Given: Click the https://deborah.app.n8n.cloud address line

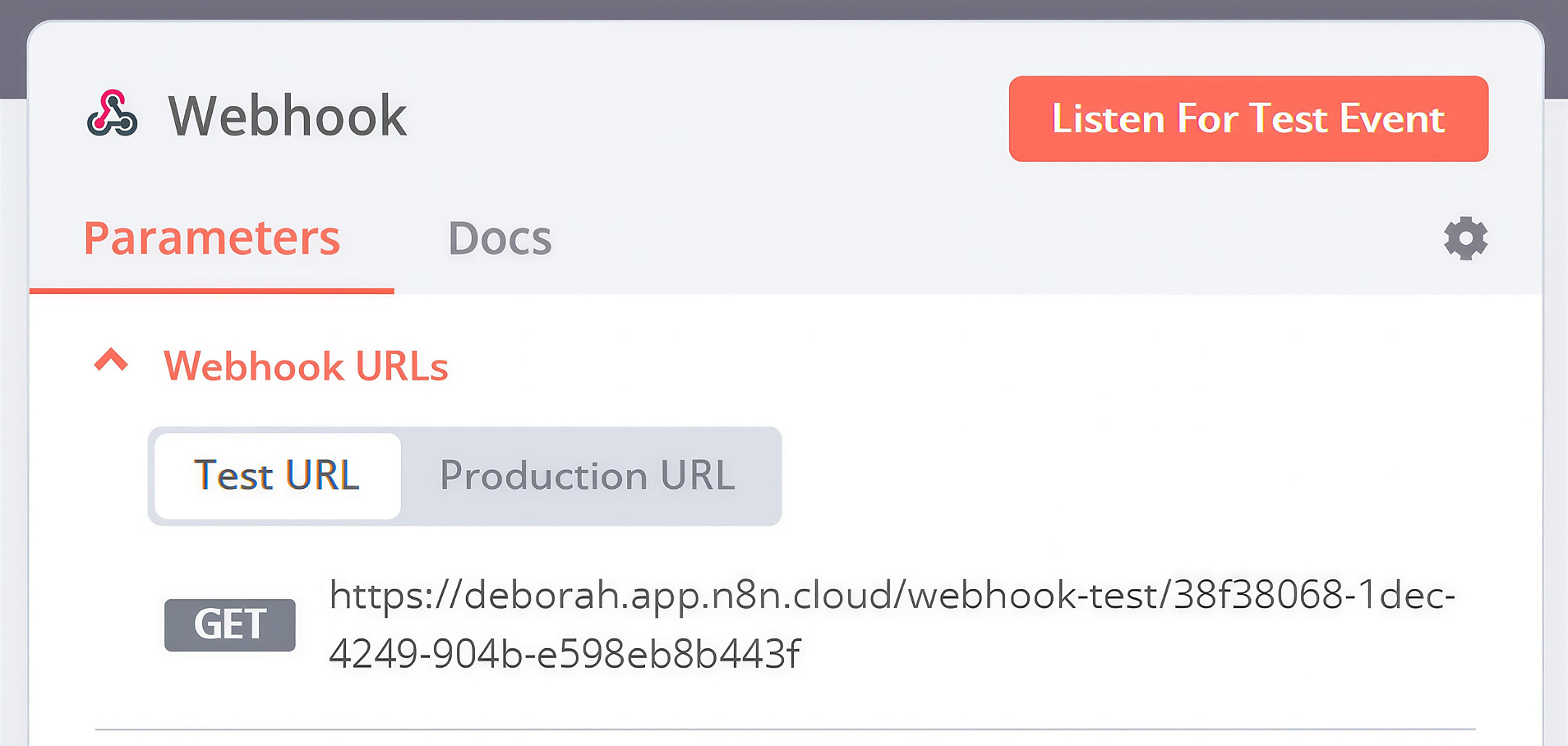Looking at the screenshot, I should point(892,595).
